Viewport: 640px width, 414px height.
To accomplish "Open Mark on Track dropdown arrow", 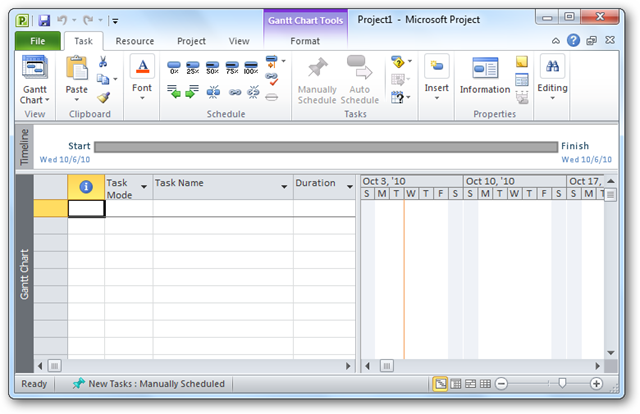I will point(284,61).
